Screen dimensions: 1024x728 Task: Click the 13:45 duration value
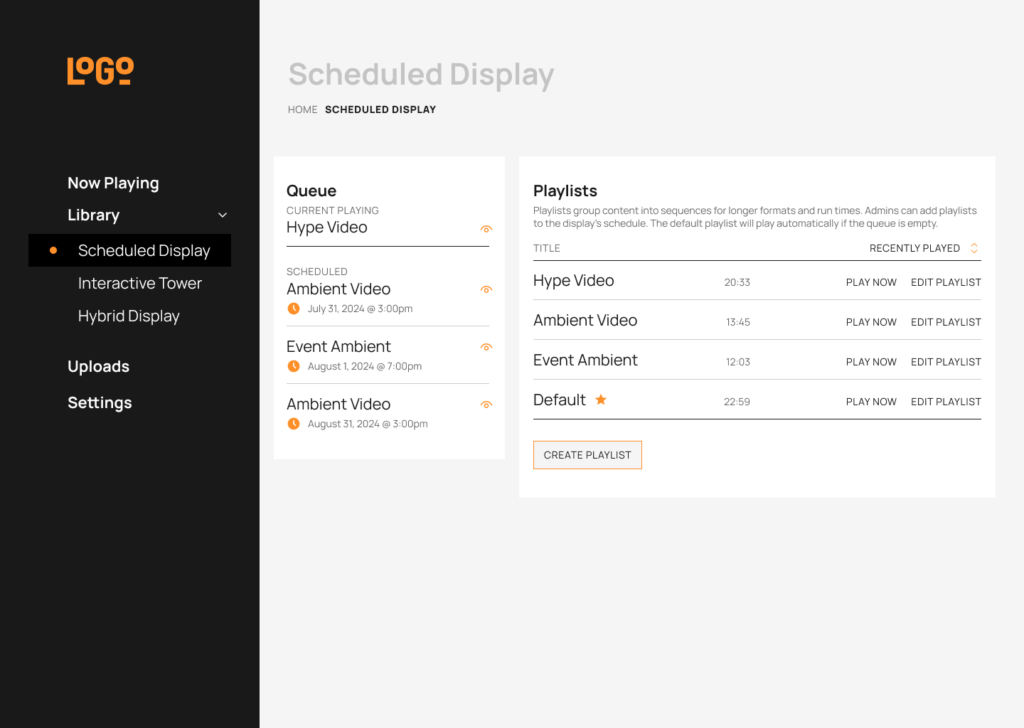(738, 322)
